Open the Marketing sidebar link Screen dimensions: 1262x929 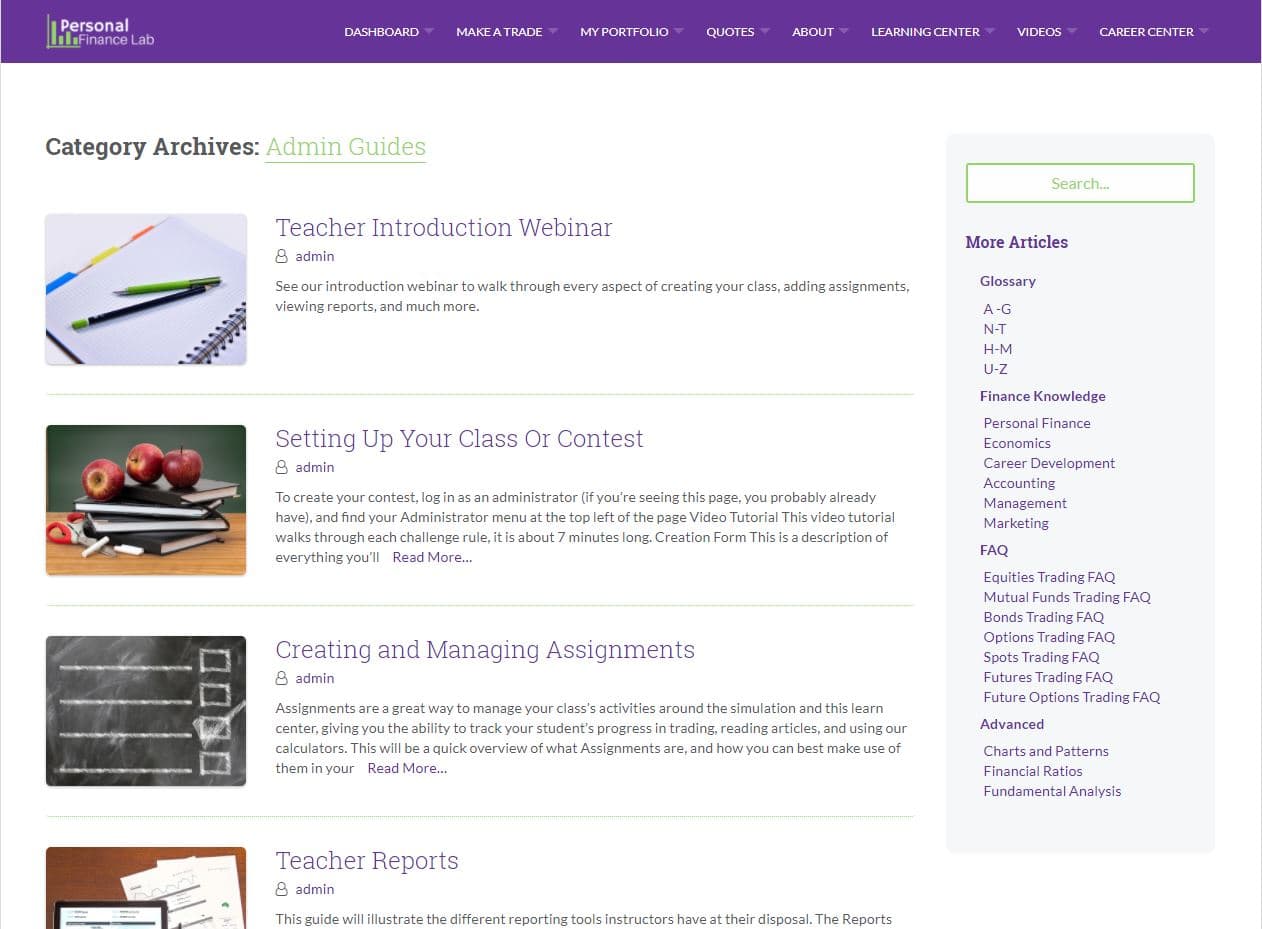(1016, 523)
